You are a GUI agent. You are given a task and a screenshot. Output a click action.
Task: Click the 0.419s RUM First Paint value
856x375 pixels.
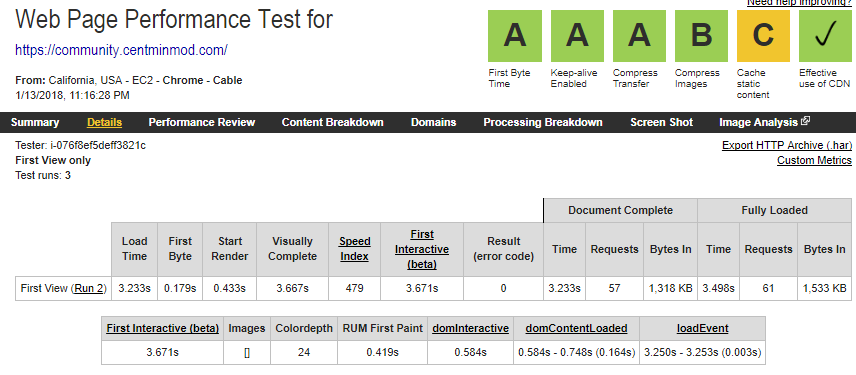tap(382, 353)
